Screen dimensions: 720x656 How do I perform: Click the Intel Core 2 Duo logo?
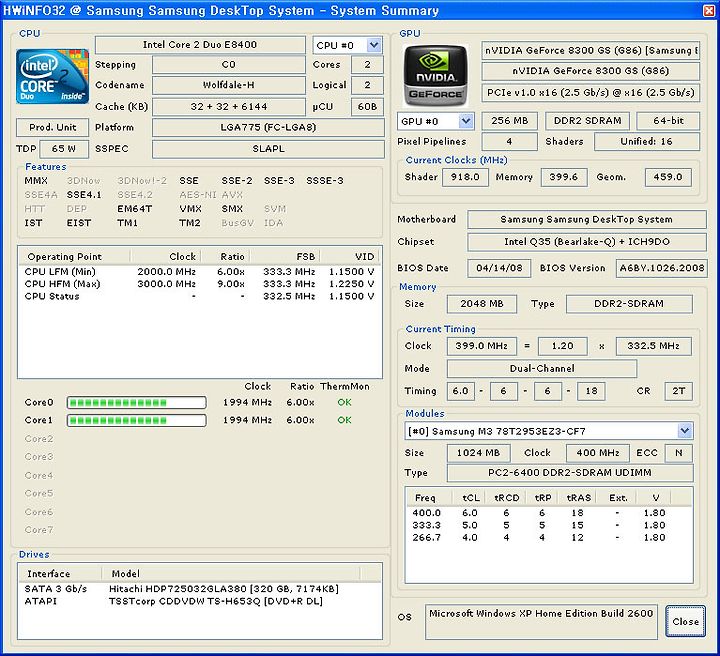pos(52,76)
